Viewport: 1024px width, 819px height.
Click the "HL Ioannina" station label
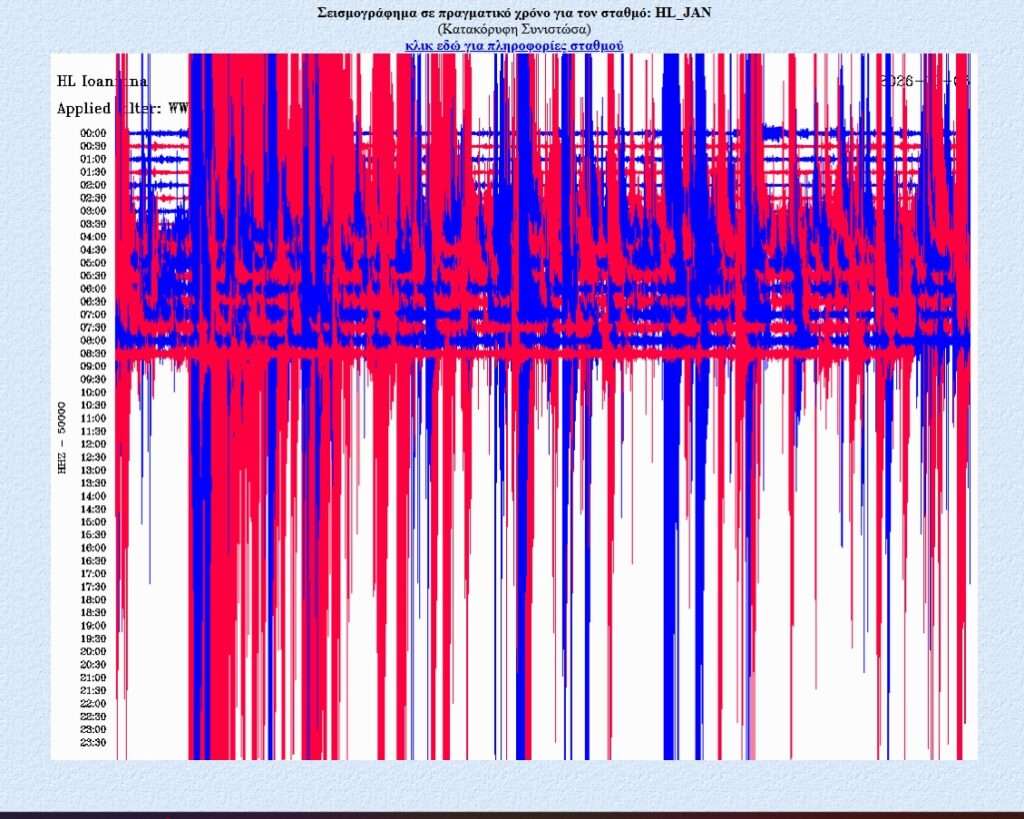pyautogui.click(x=102, y=81)
